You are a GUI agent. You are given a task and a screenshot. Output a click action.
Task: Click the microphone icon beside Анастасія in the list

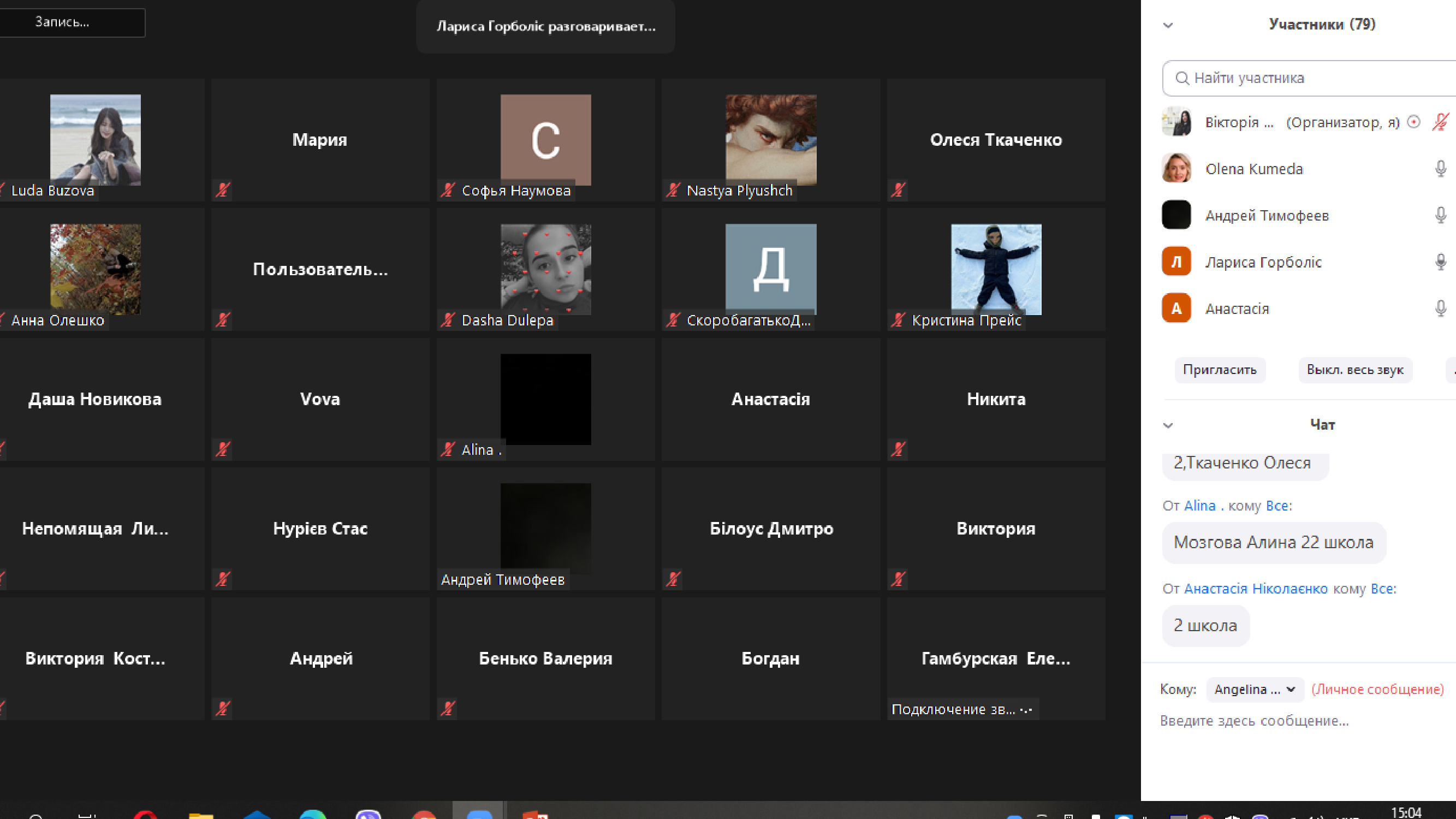click(x=1440, y=308)
